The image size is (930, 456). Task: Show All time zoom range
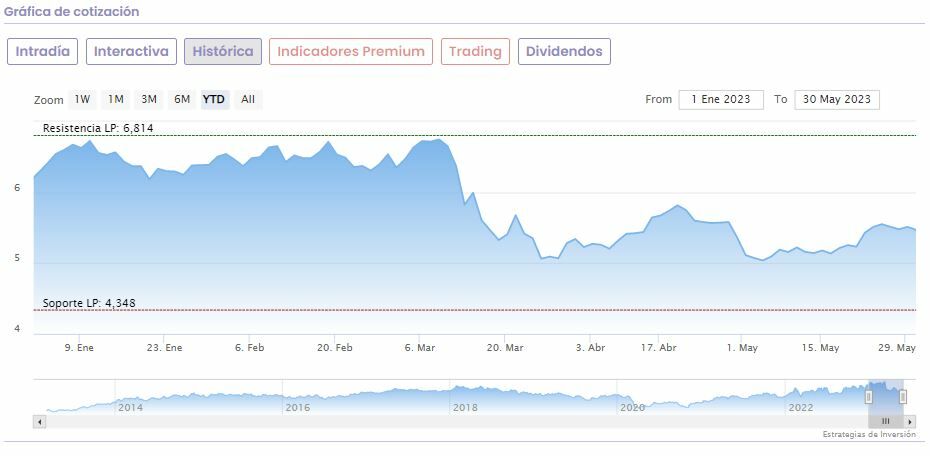248,99
